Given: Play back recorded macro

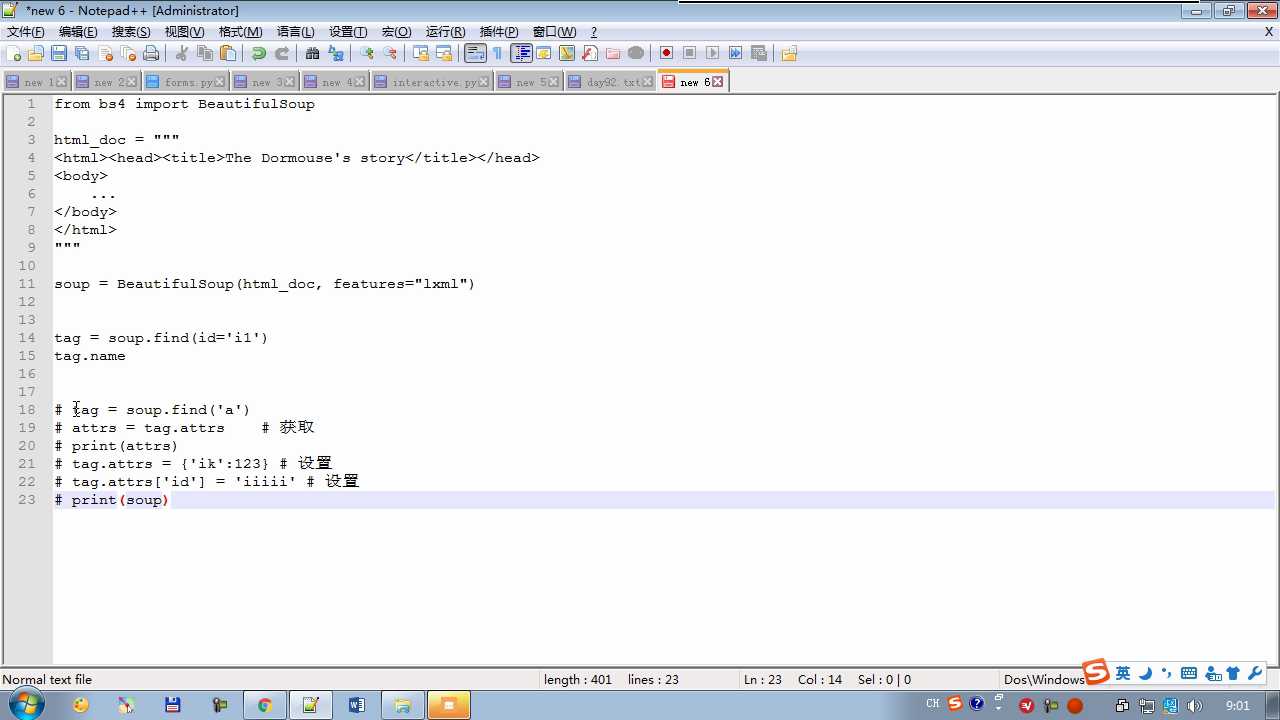Looking at the screenshot, I should pos(712,53).
